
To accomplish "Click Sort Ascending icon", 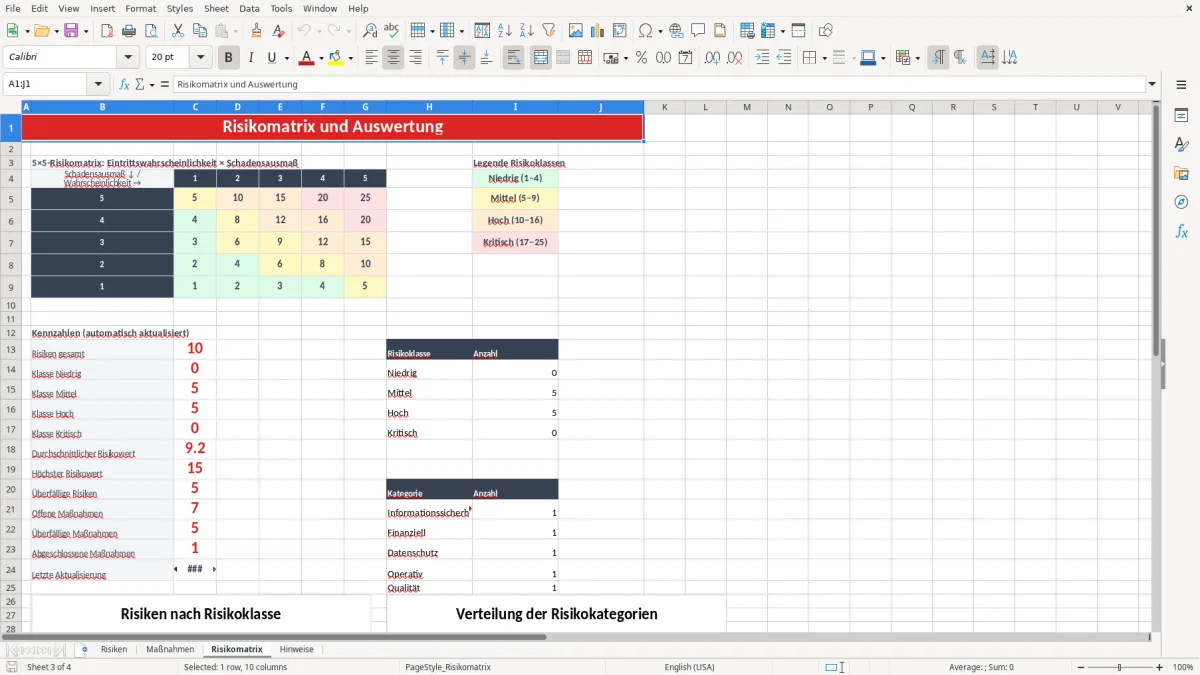I will (505, 30).
